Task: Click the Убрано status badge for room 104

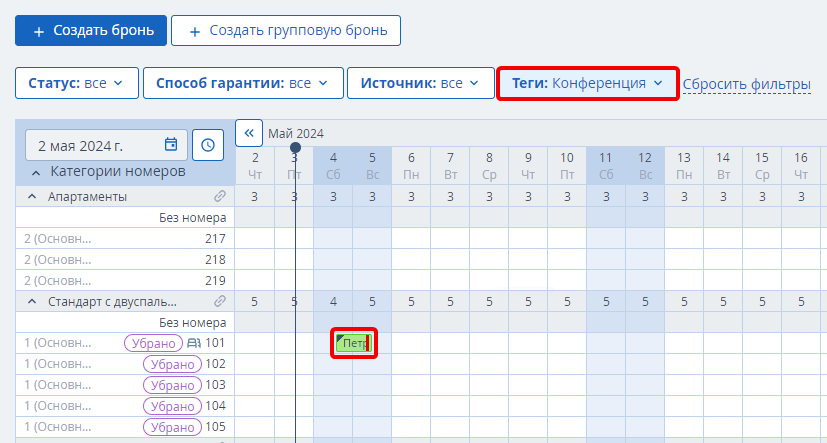Action: pyautogui.click(x=172, y=406)
